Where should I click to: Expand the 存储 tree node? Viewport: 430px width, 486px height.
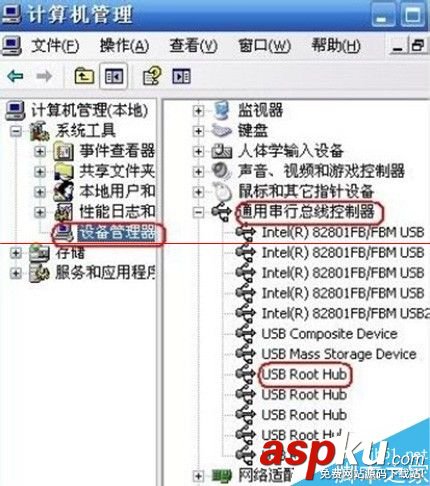click(15, 253)
